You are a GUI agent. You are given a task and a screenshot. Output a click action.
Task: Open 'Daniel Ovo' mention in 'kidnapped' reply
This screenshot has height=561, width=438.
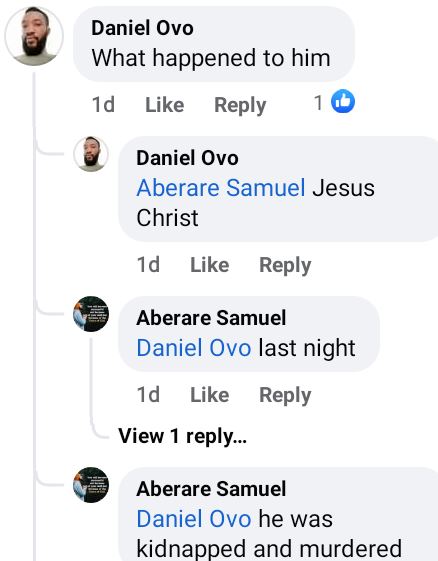(194, 519)
